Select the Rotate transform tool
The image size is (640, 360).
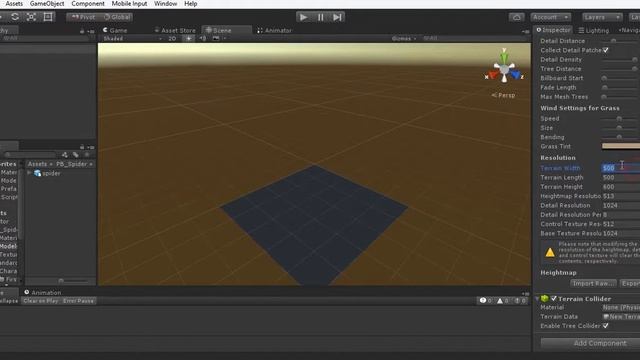15,17
